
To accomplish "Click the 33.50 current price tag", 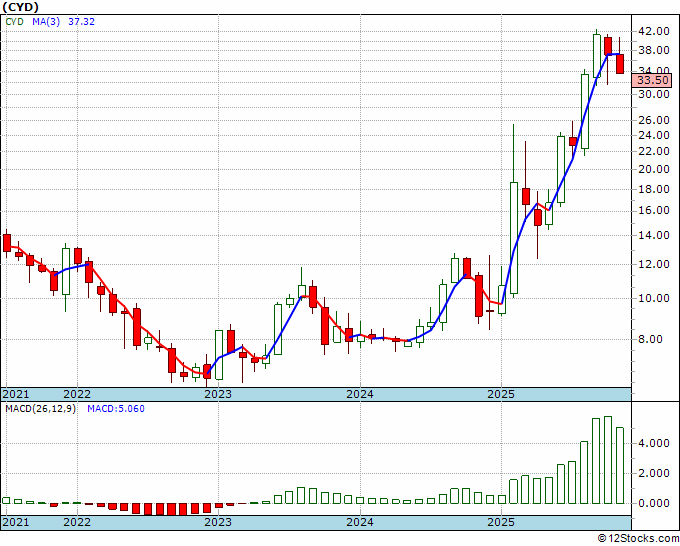I will (653, 80).
